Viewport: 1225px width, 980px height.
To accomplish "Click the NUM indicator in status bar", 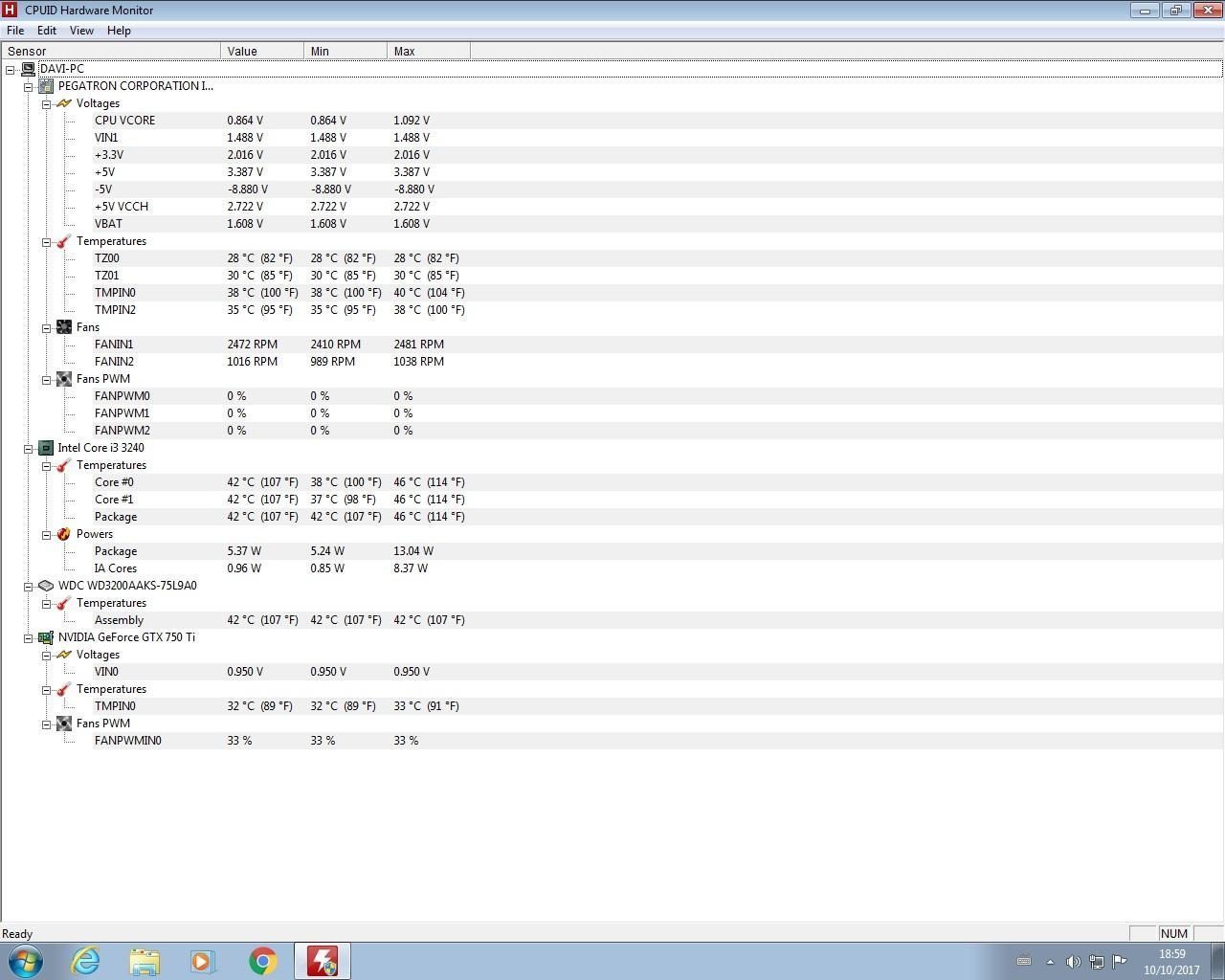I will pos(1173,934).
